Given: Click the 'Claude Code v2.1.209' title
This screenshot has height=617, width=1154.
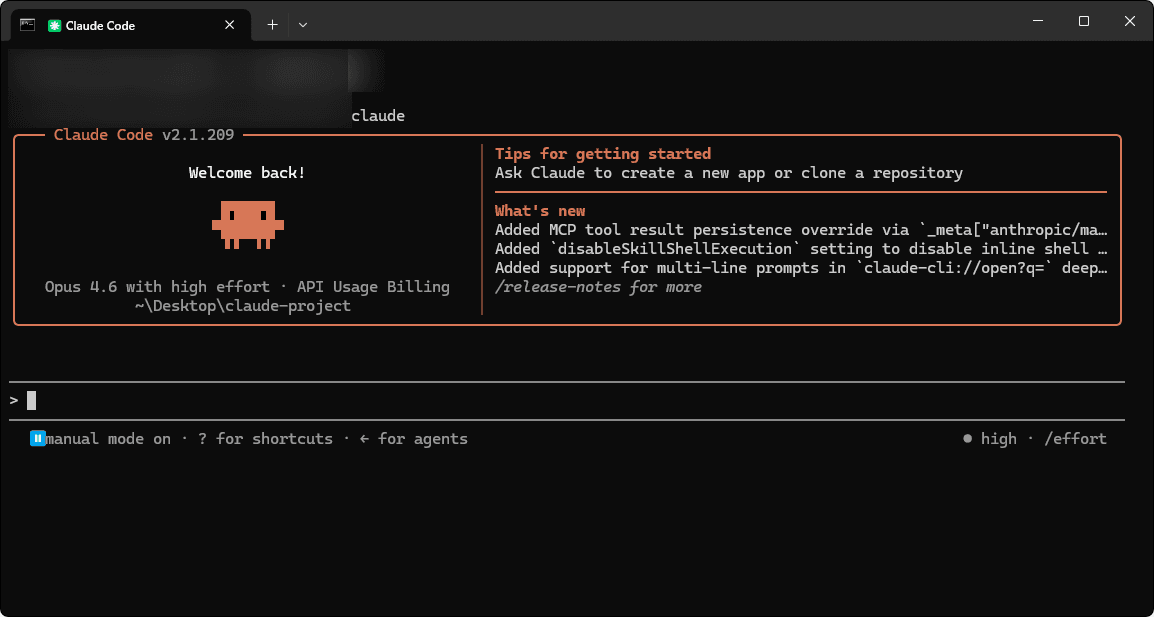Looking at the screenshot, I should (144, 135).
